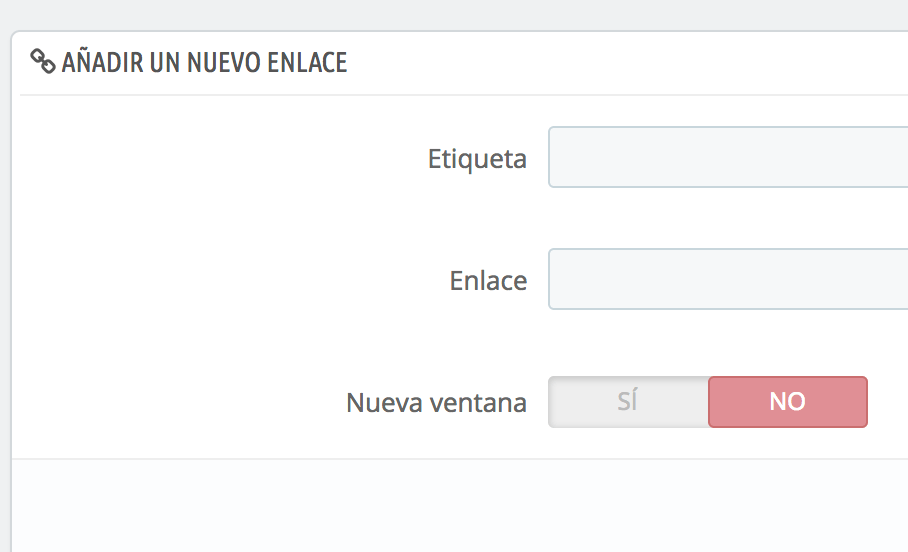Disable opening the link in a new window
Viewport: 908px width, 552px height.
click(x=788, y=402)
